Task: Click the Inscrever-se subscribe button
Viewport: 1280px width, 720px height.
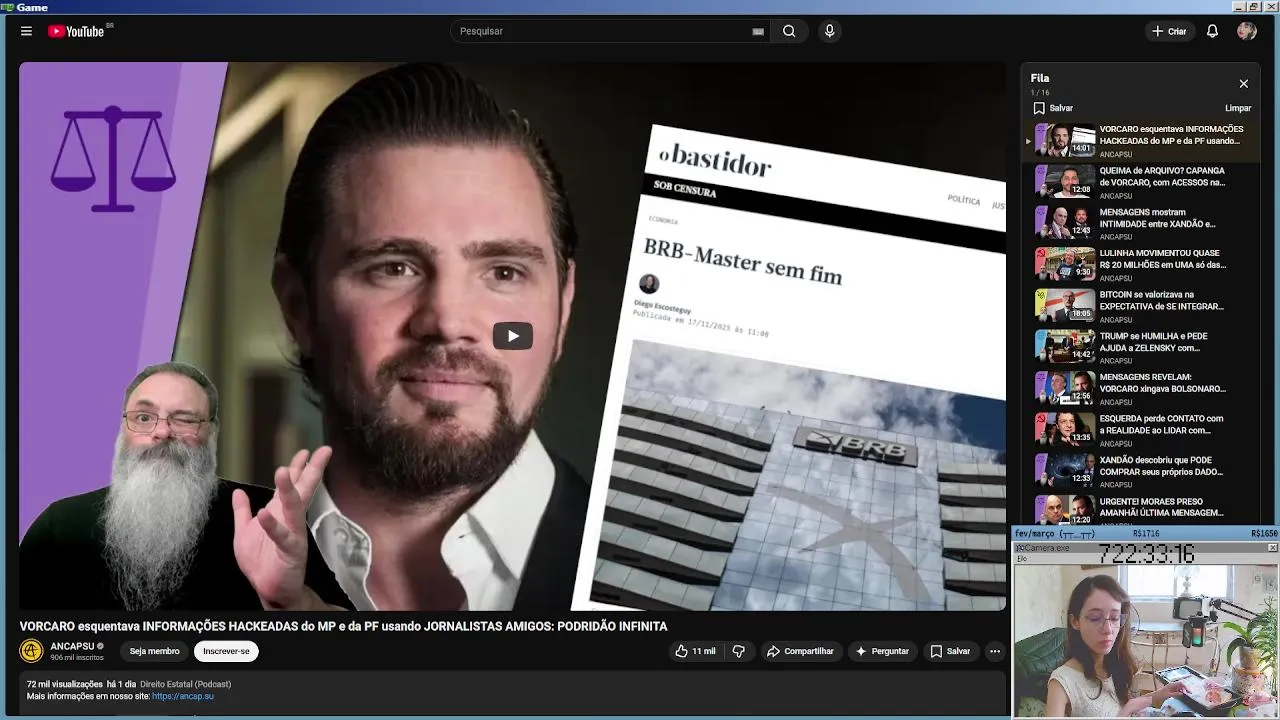Action: tap(226, 651)
